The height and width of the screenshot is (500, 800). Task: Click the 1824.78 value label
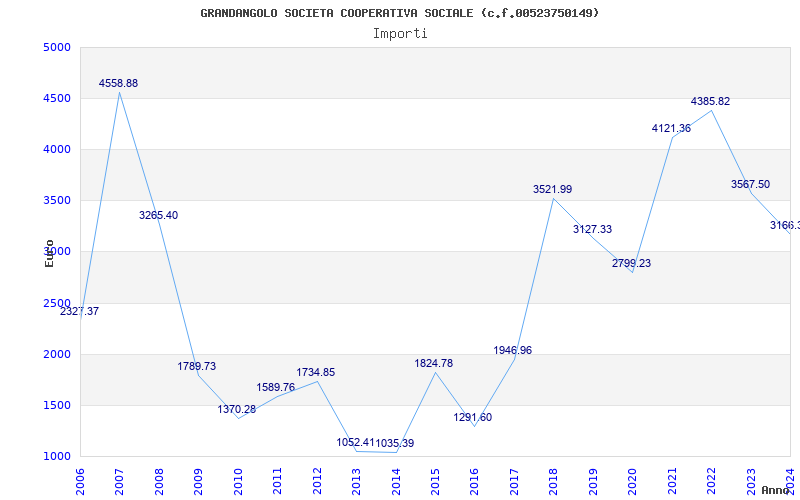[434, 363]
